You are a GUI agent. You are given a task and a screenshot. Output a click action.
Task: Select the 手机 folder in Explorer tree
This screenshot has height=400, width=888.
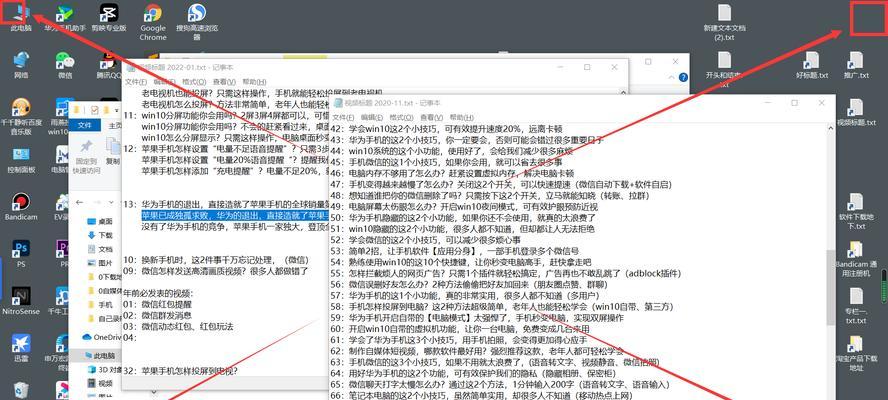click(x=100, y=305)
